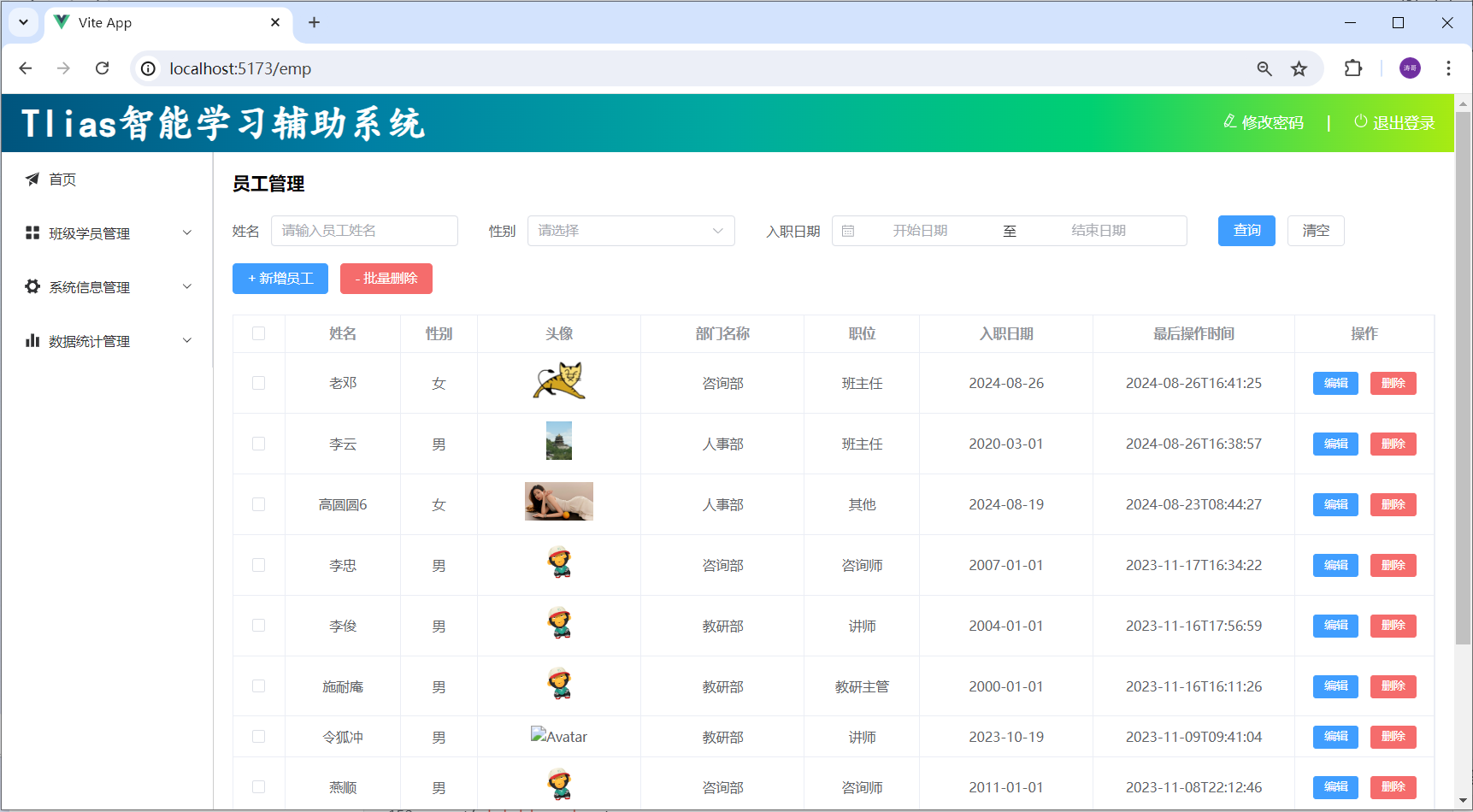Toggle the select-all checkbox in the table header

(x=258, y=333)
